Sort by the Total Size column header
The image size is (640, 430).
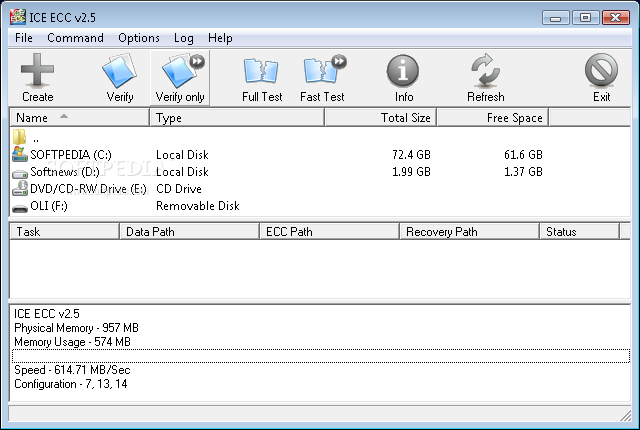(381, 117)
